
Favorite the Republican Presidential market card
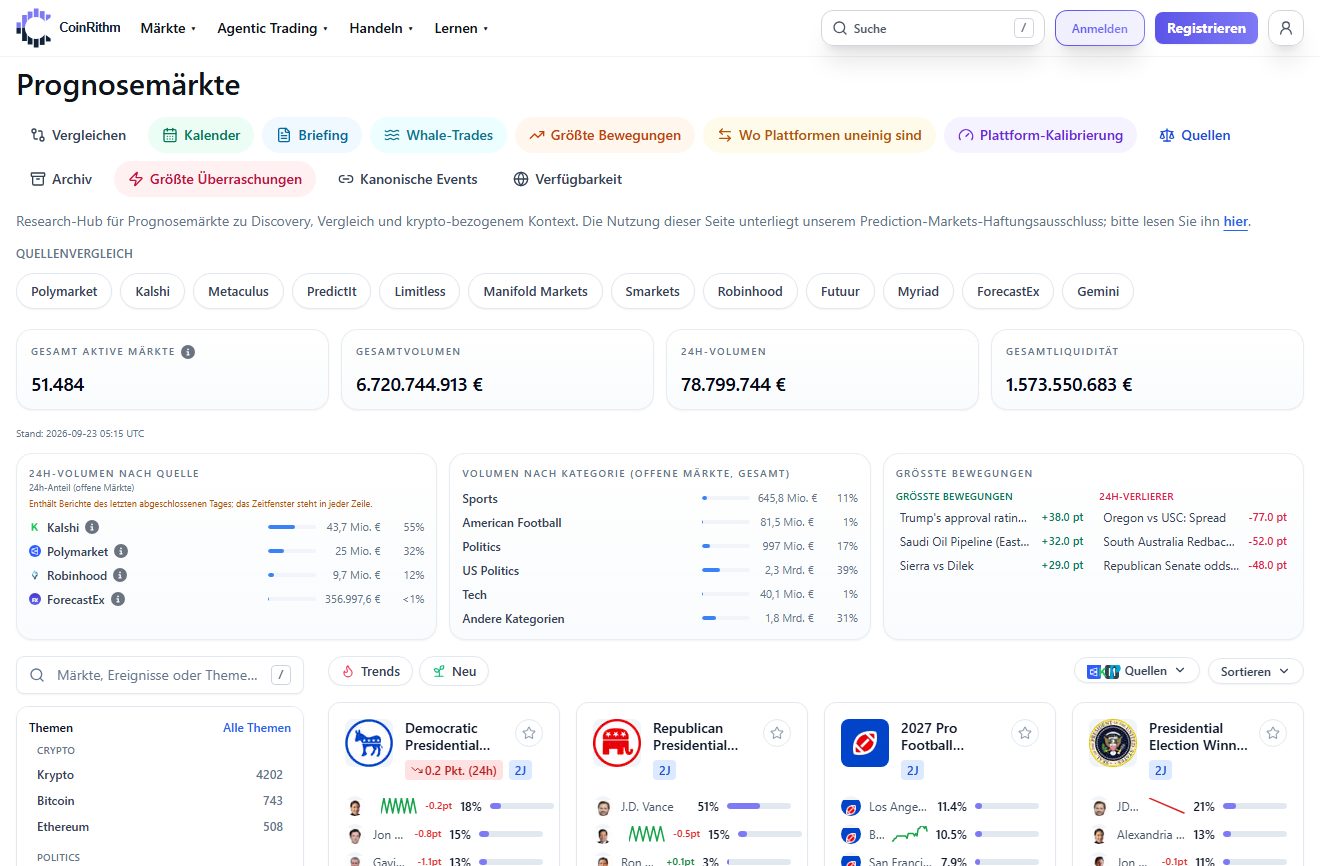coord(777,733)
